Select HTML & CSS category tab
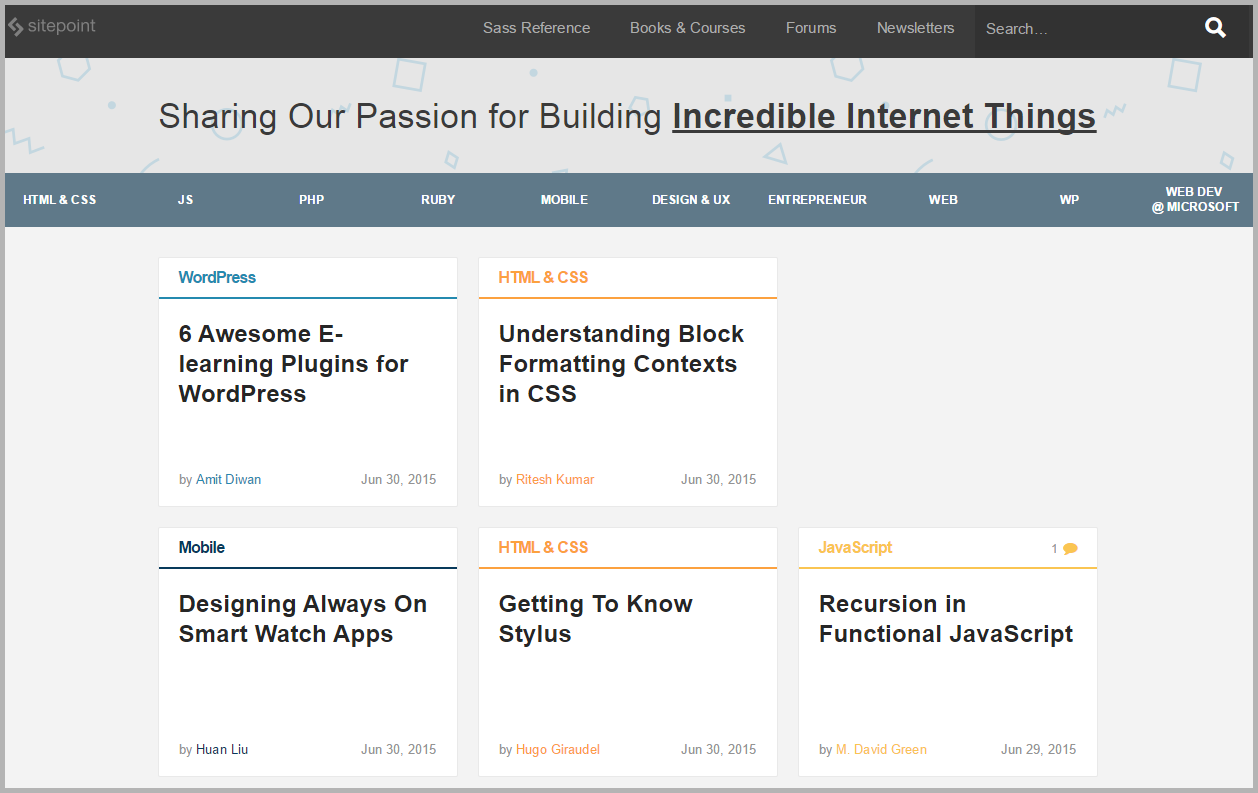Image resolution: width=1258 pixels, height=793 pixels. point(60,200)
